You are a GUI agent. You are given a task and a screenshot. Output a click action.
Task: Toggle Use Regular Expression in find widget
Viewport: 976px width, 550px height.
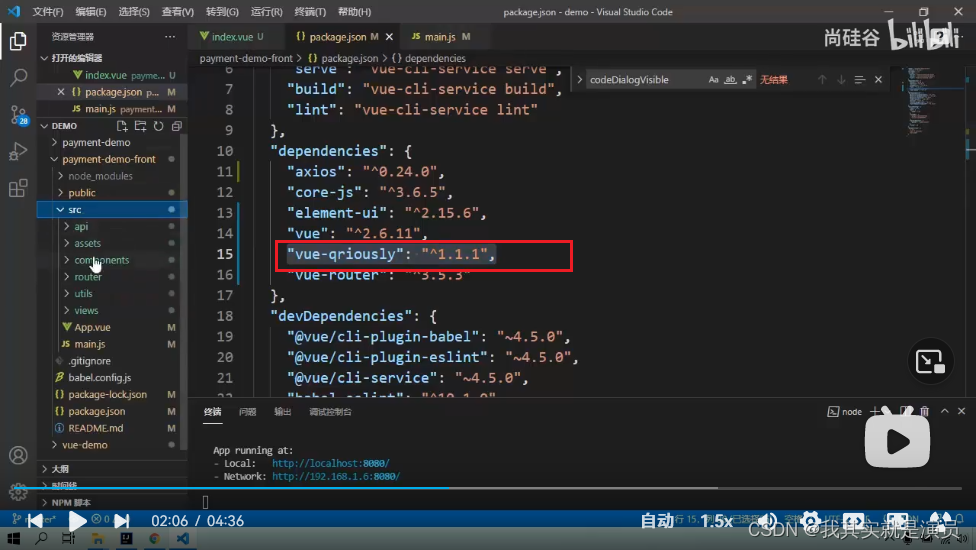[x=747, y=80]
